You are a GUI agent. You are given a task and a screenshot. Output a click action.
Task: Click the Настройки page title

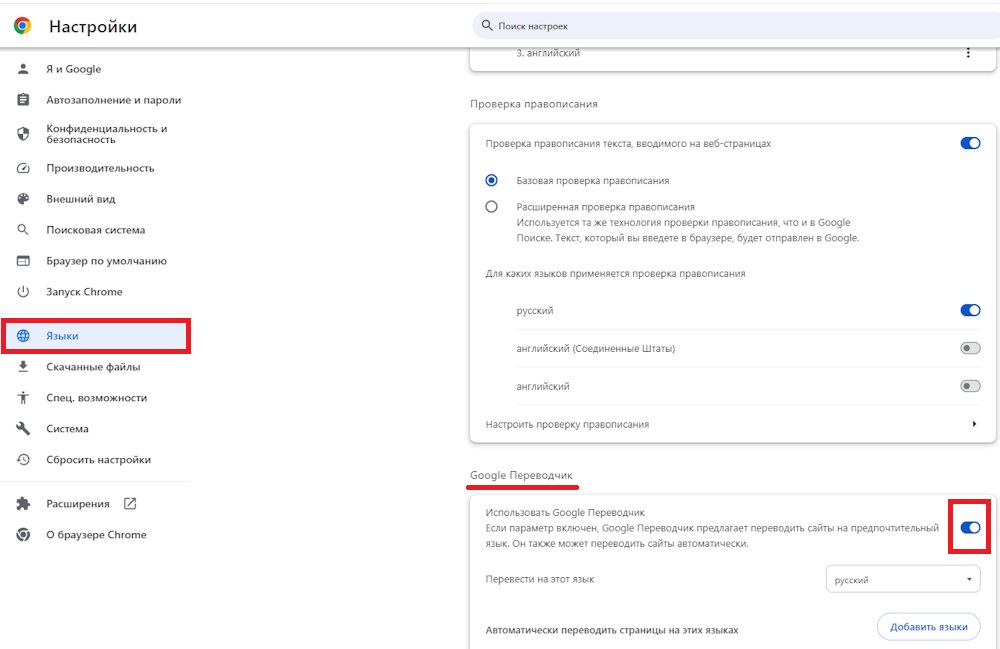point(93,26)
